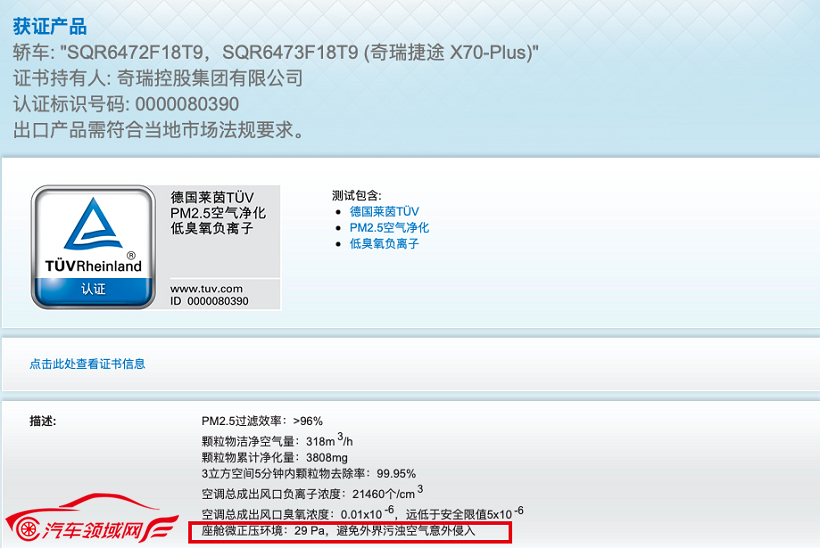Click the red wheel icon in the watermark
Screen dimensions: 820x548
27,529
